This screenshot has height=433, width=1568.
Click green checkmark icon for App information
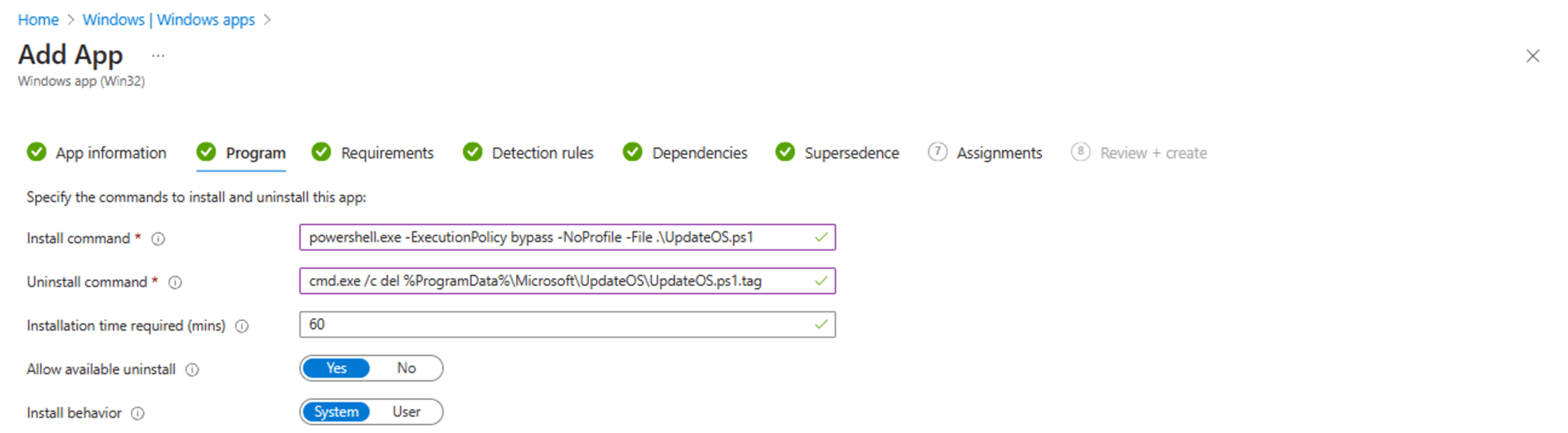pos(37,152)
